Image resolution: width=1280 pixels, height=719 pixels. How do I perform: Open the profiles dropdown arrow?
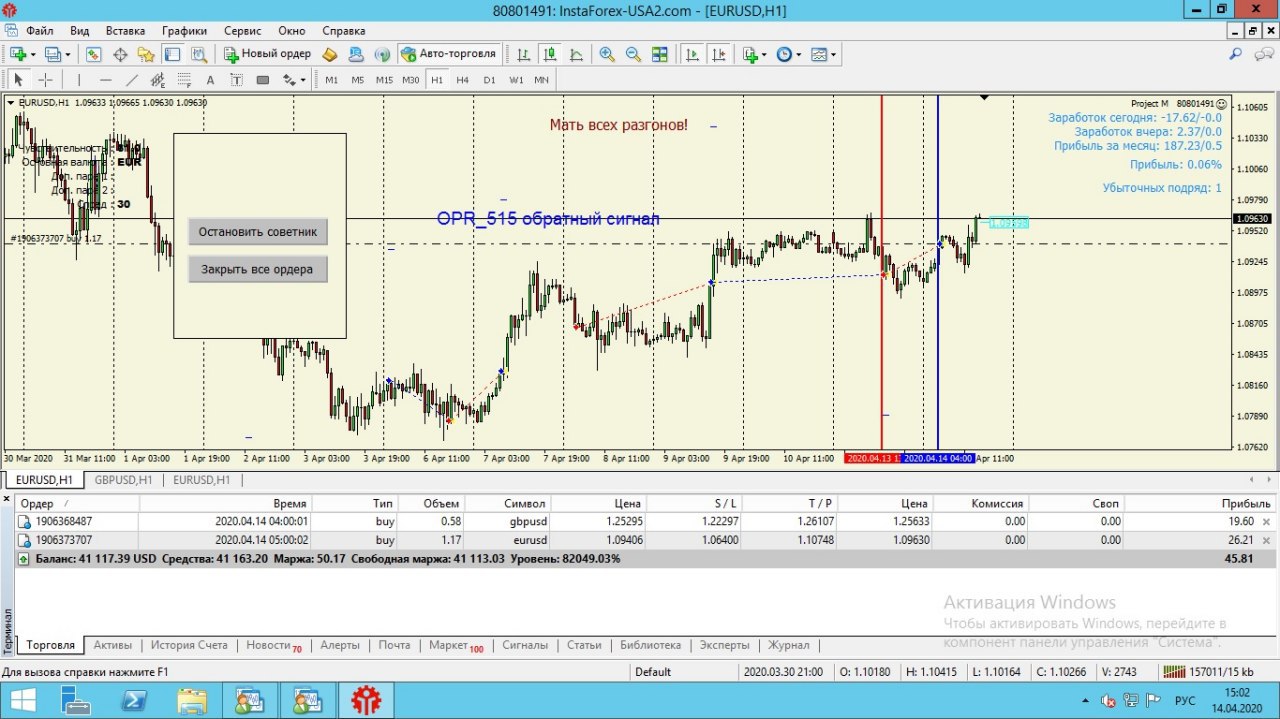67,54
